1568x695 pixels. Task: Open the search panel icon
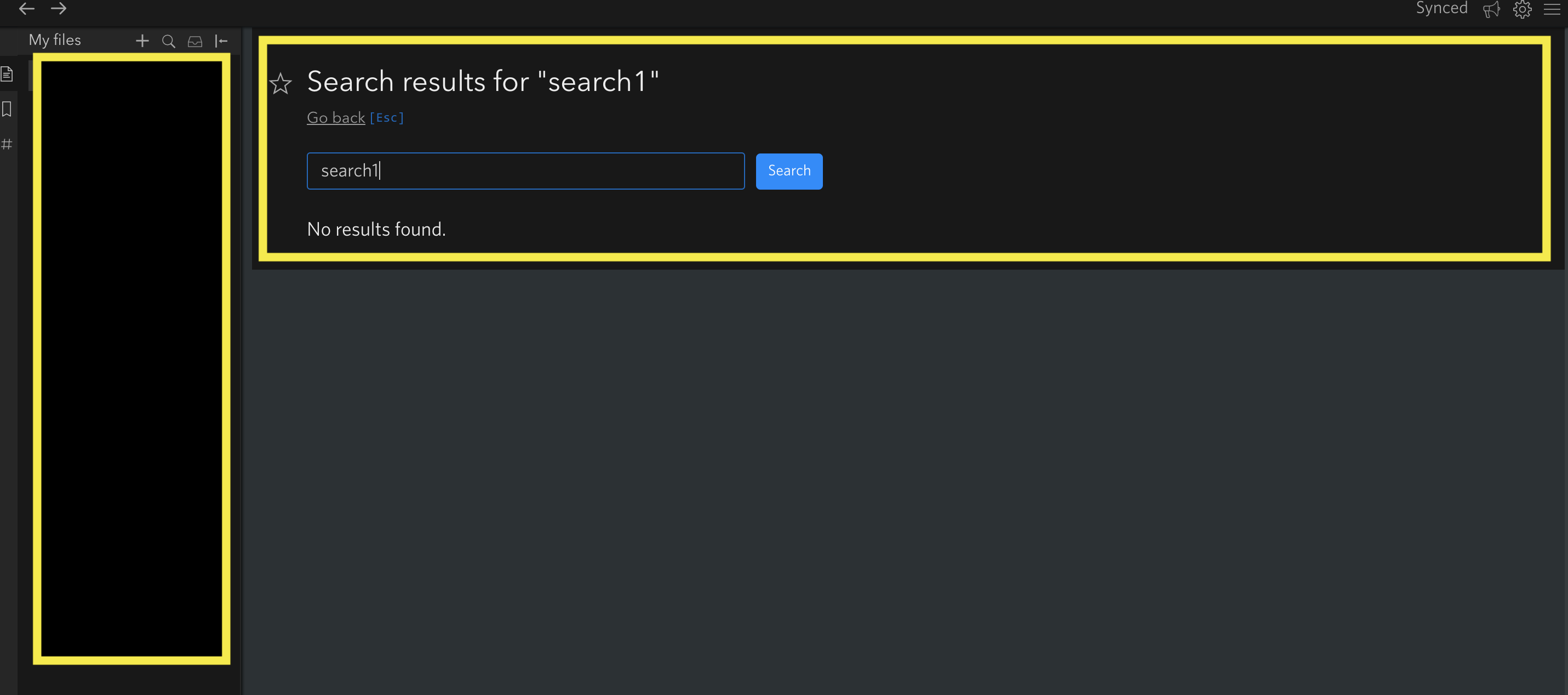168,40
